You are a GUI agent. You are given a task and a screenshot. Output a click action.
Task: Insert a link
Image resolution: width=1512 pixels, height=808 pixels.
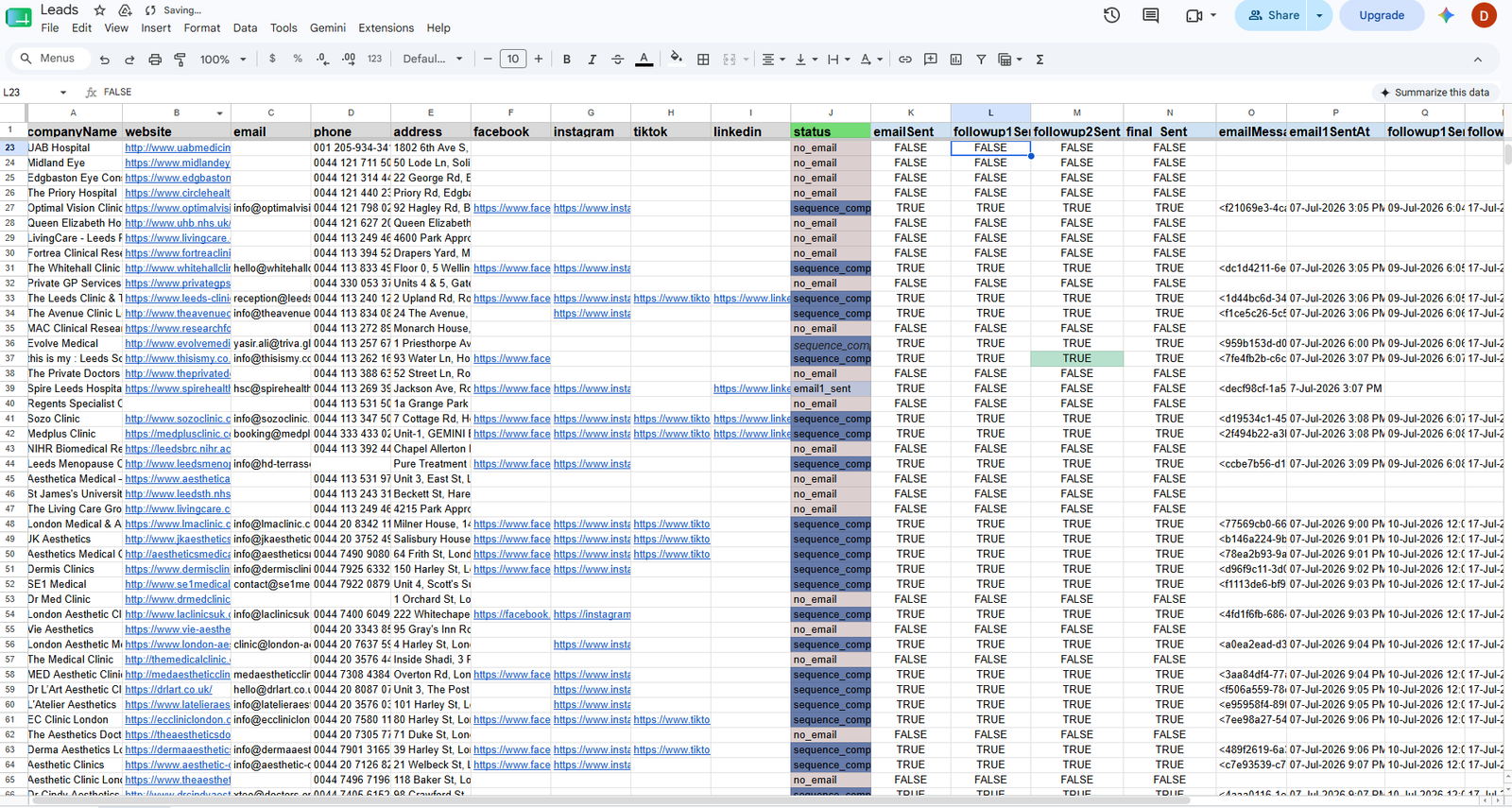click(x=905, y=60)
